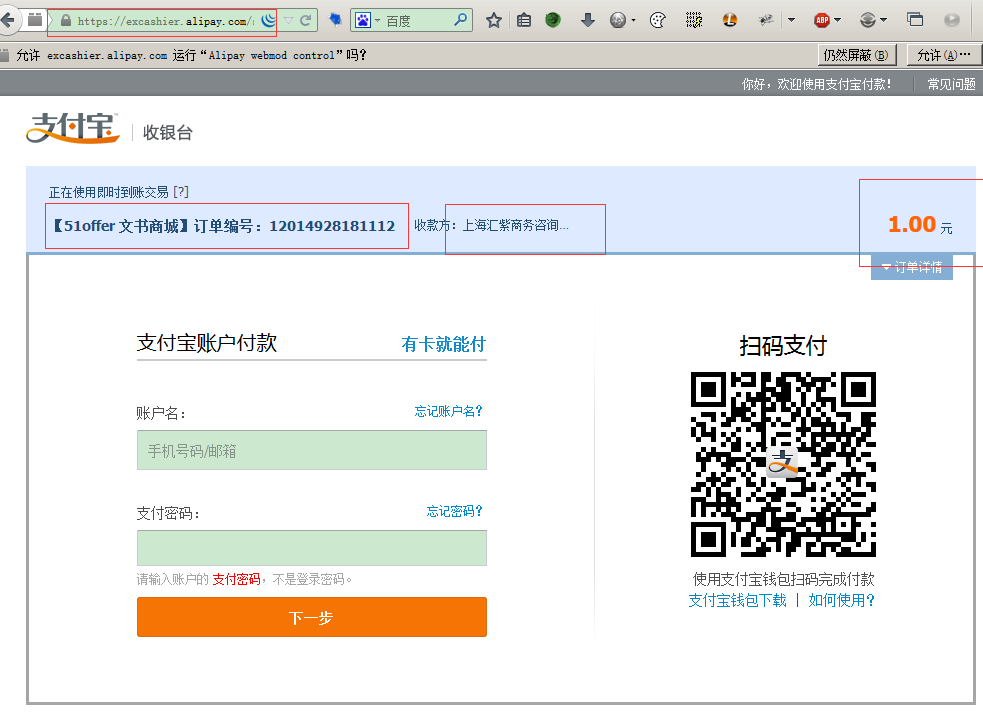The width and height of the screenshot is (983, 715).
Task: Click the plugin block icon in notification bar
Action: pos(4,55)
